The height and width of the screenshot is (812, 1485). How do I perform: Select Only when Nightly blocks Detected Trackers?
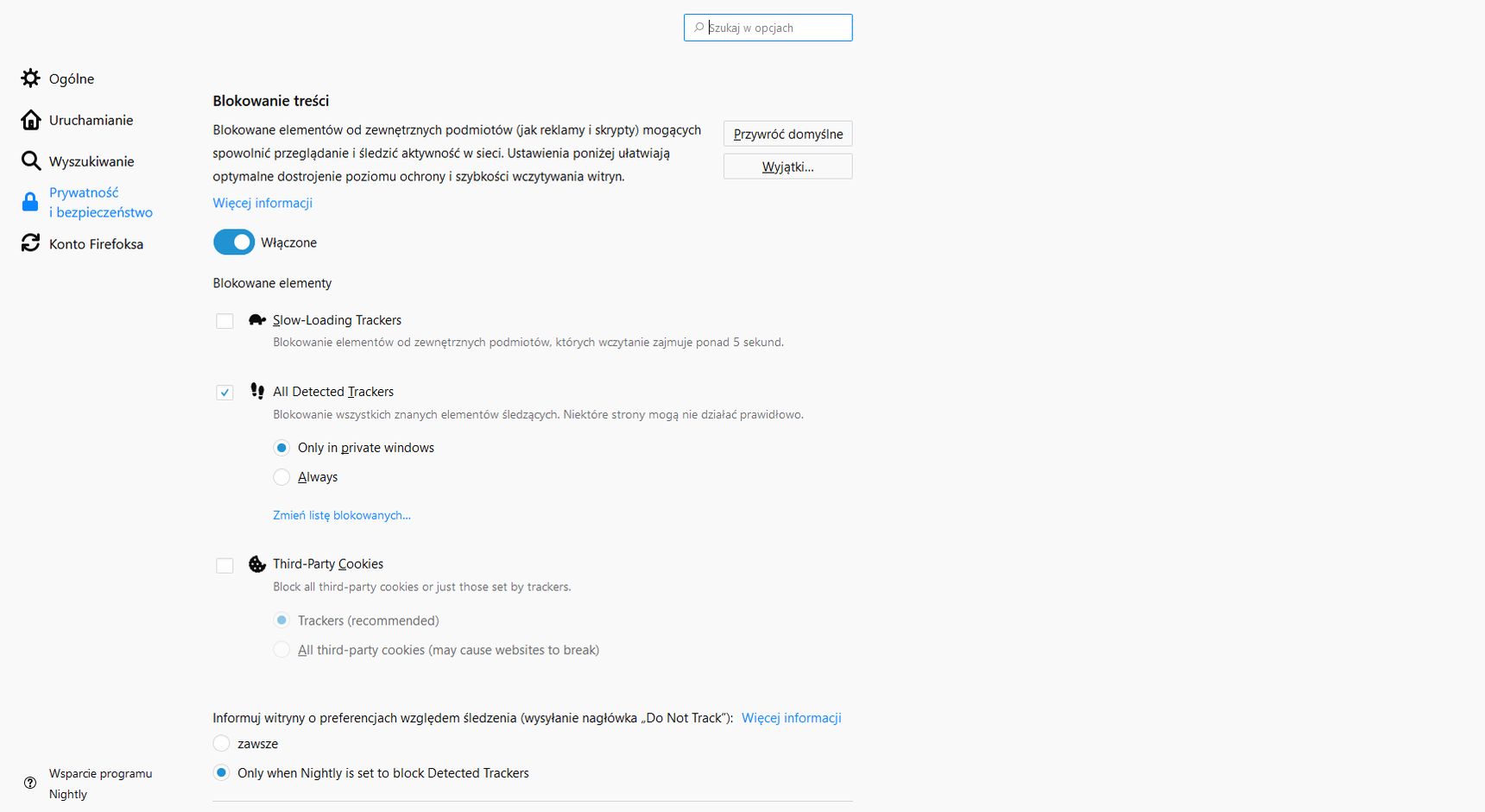pos(221,772)
